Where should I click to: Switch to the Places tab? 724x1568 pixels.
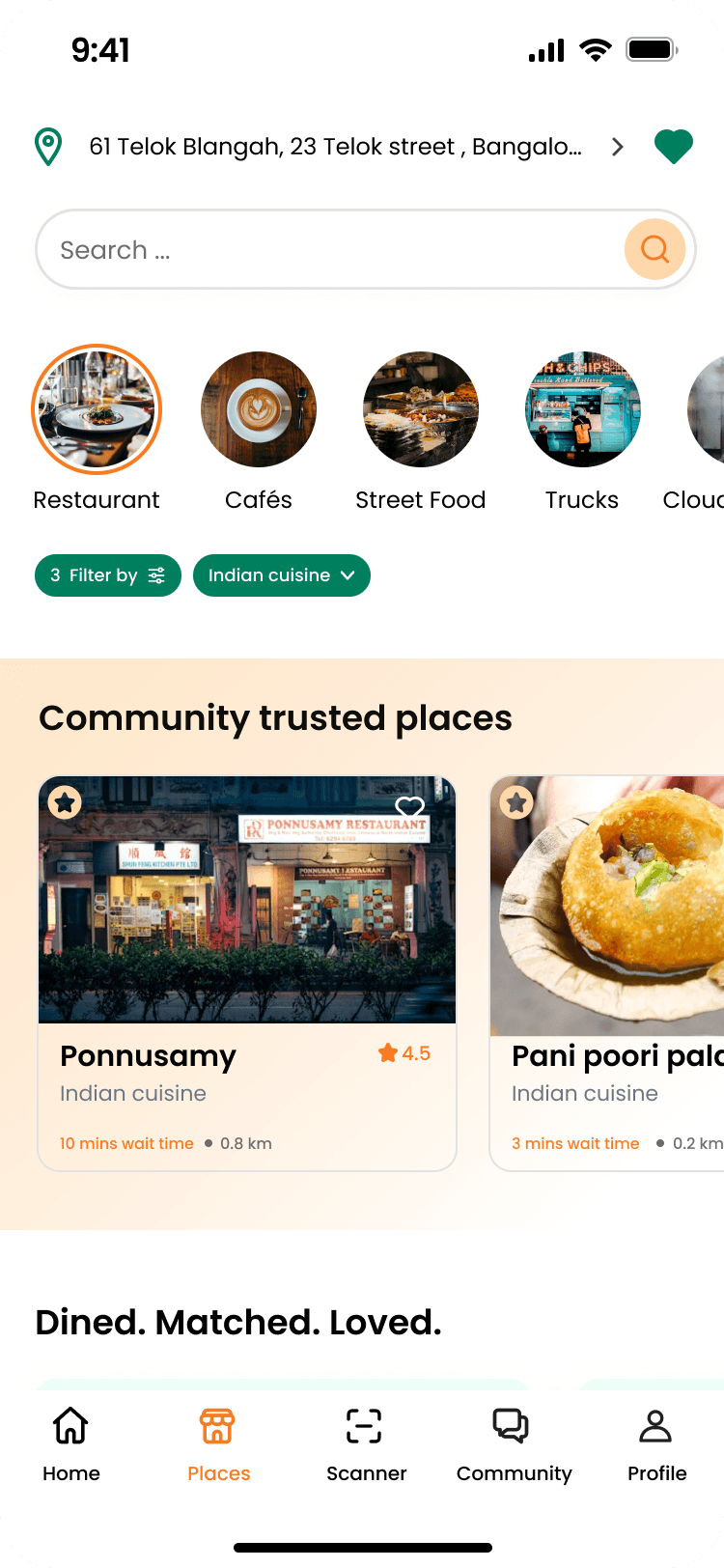218,1443
